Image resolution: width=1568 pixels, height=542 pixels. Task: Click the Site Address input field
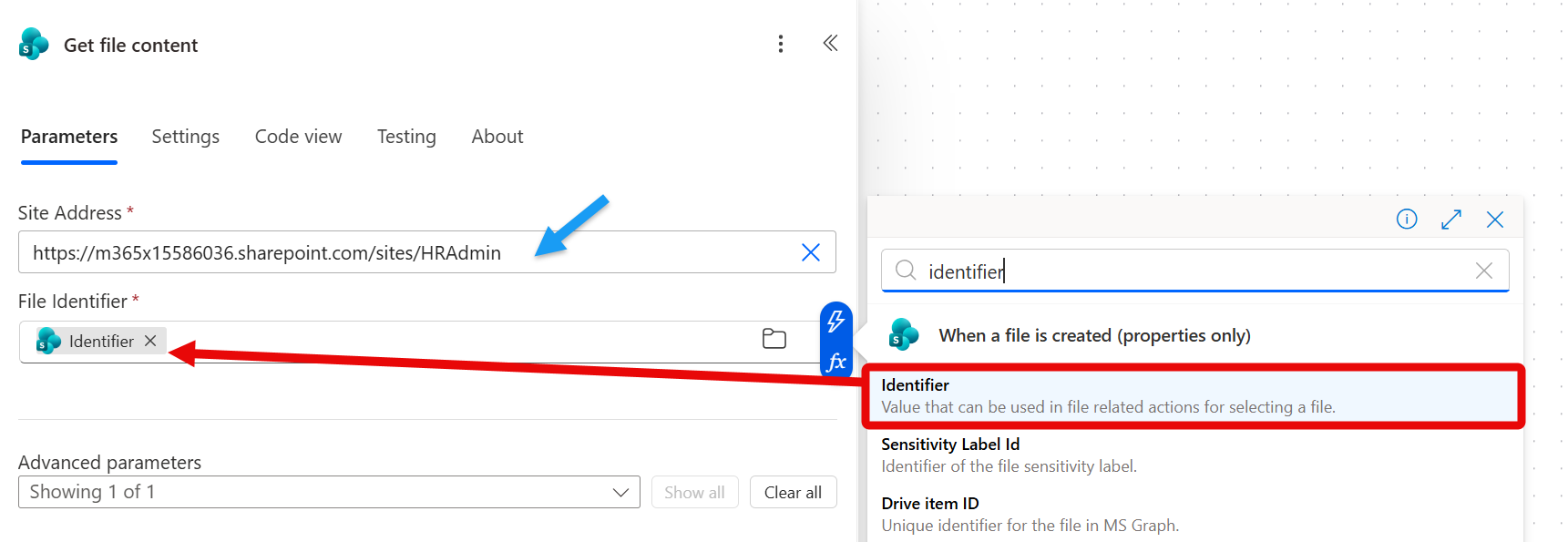tap(427, 252)
